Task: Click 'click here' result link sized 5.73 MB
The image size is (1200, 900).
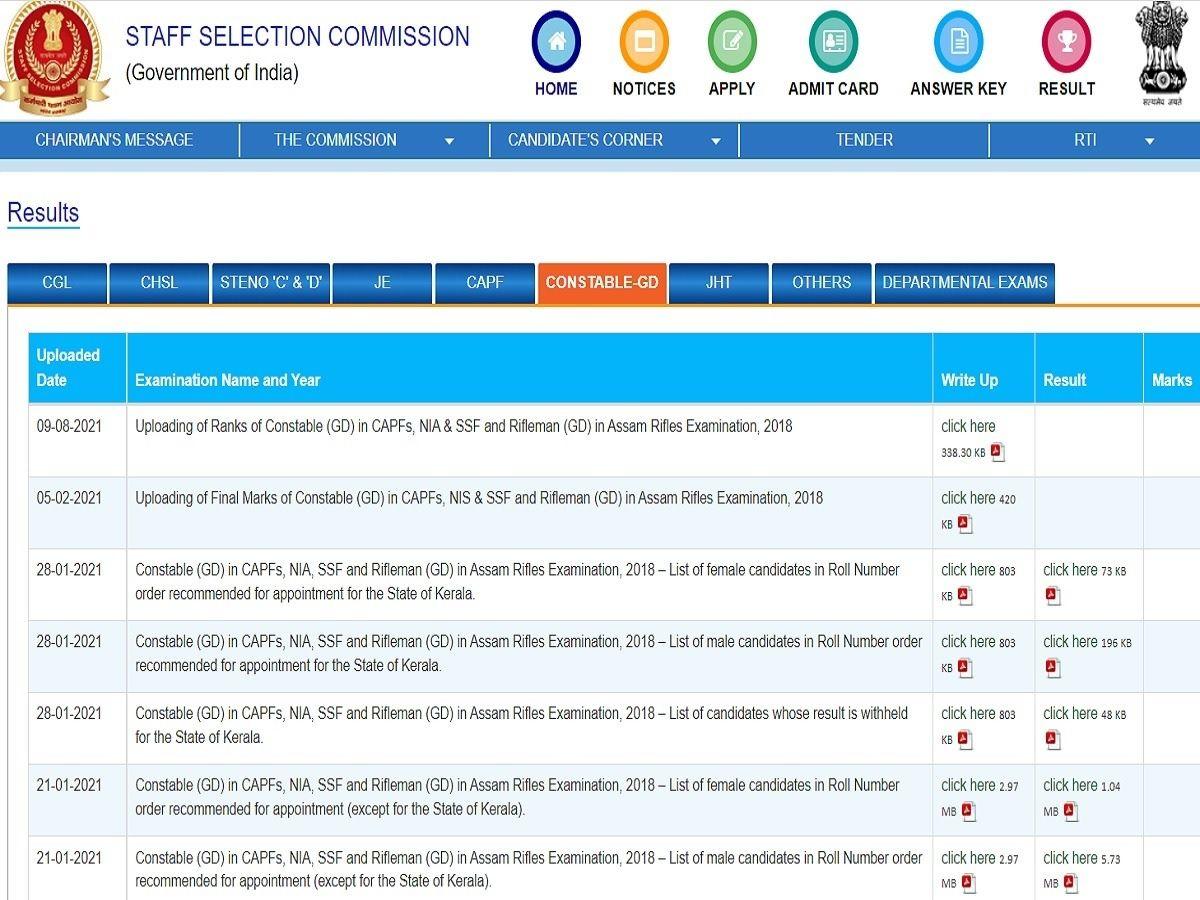Action: click(1070, 858)
